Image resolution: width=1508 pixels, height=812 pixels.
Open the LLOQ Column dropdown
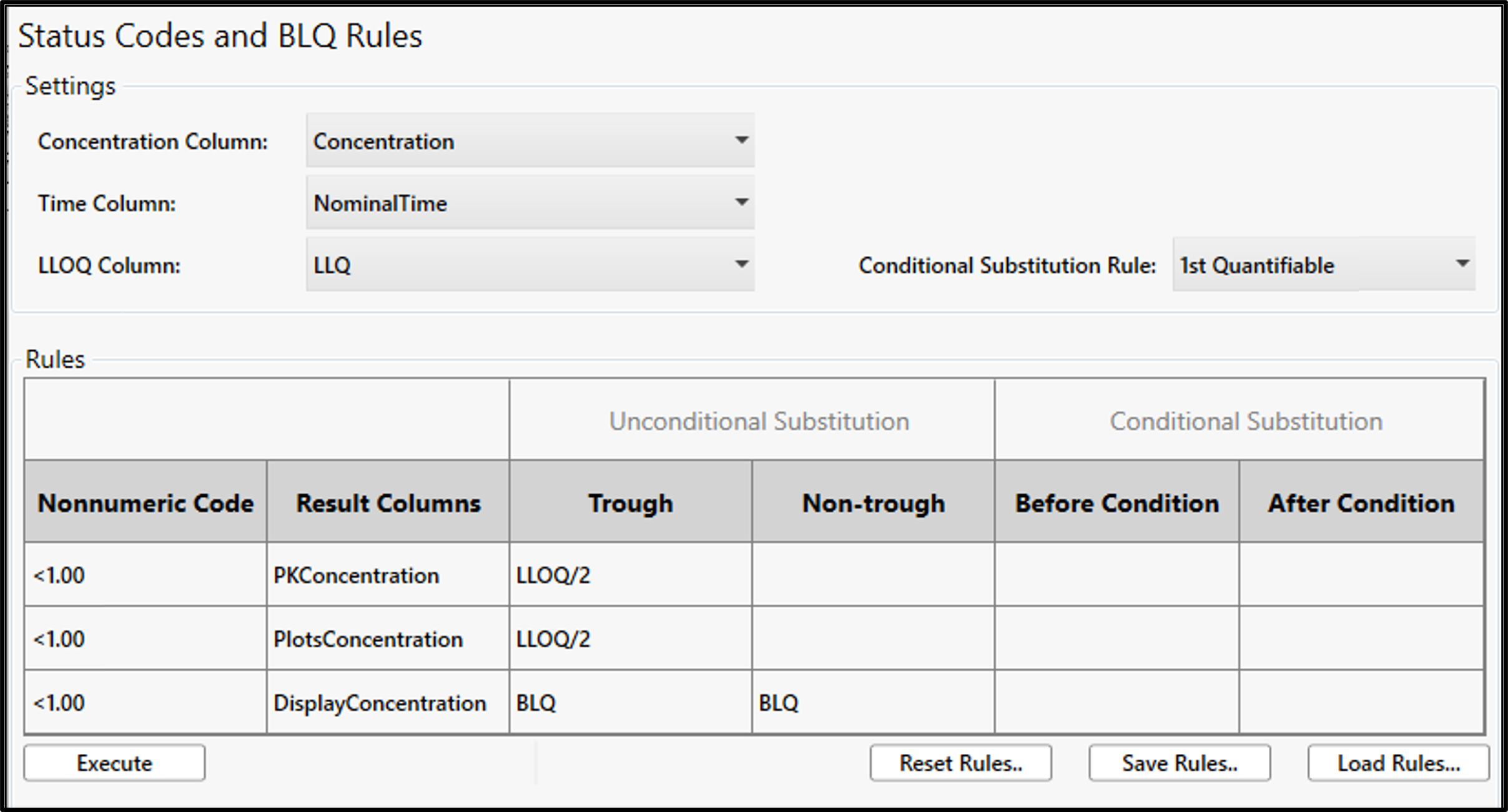click(530, 265)
